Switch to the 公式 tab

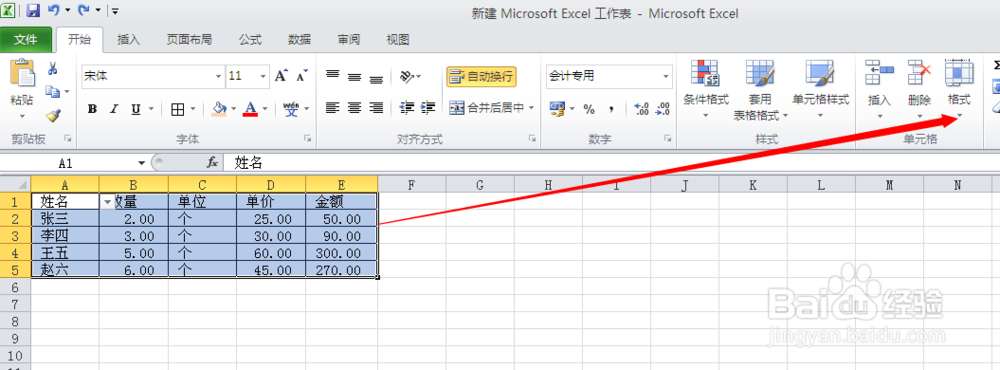click(x=250, y=40)
